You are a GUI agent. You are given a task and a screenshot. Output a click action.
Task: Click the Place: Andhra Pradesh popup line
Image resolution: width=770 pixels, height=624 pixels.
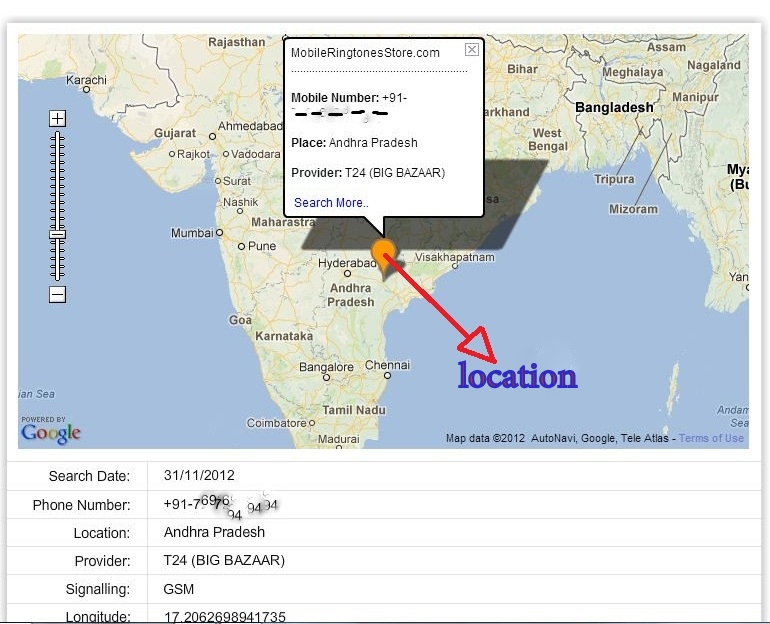coord(354,143)
